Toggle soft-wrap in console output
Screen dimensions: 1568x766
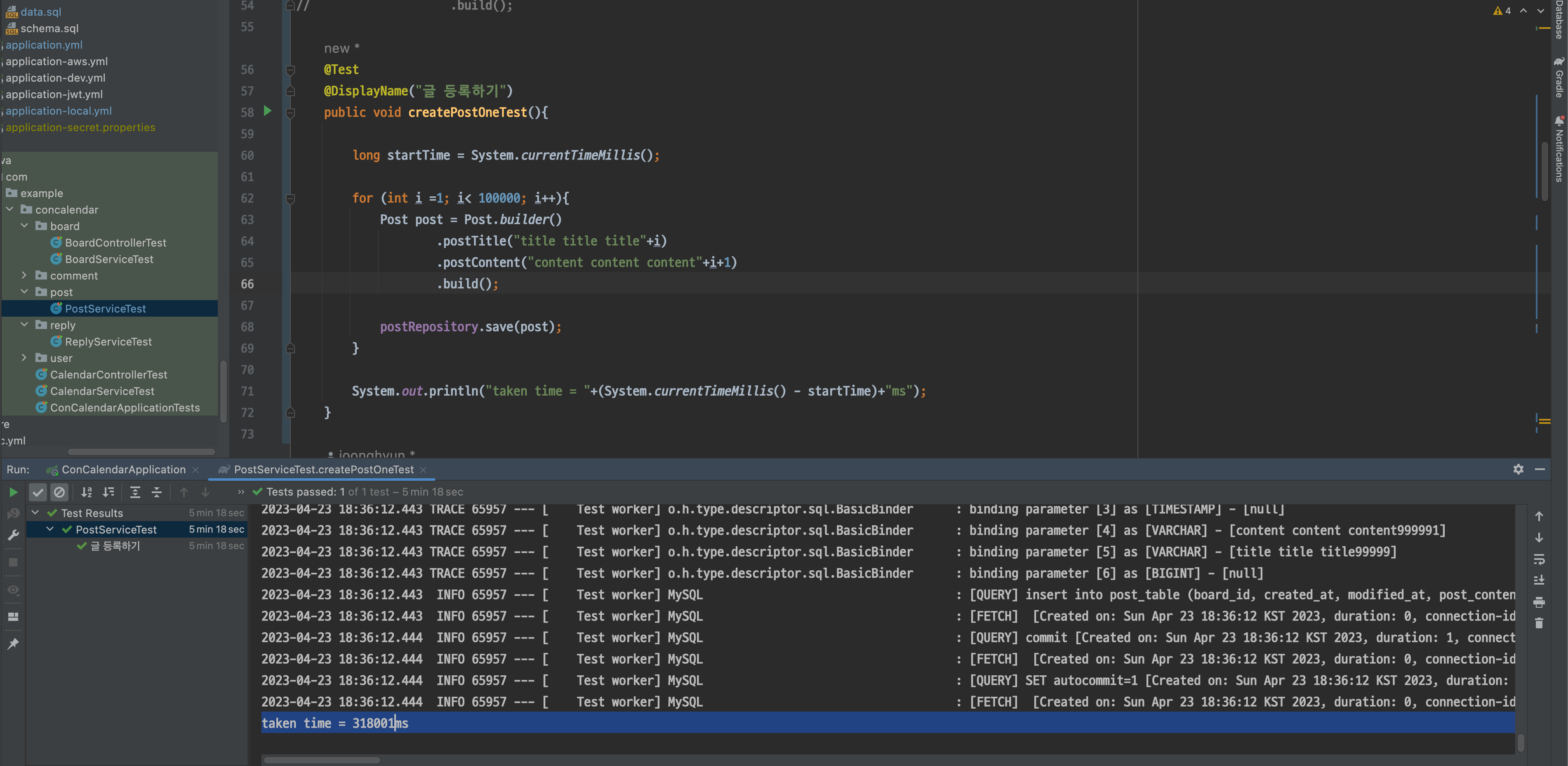point(1539,559)
